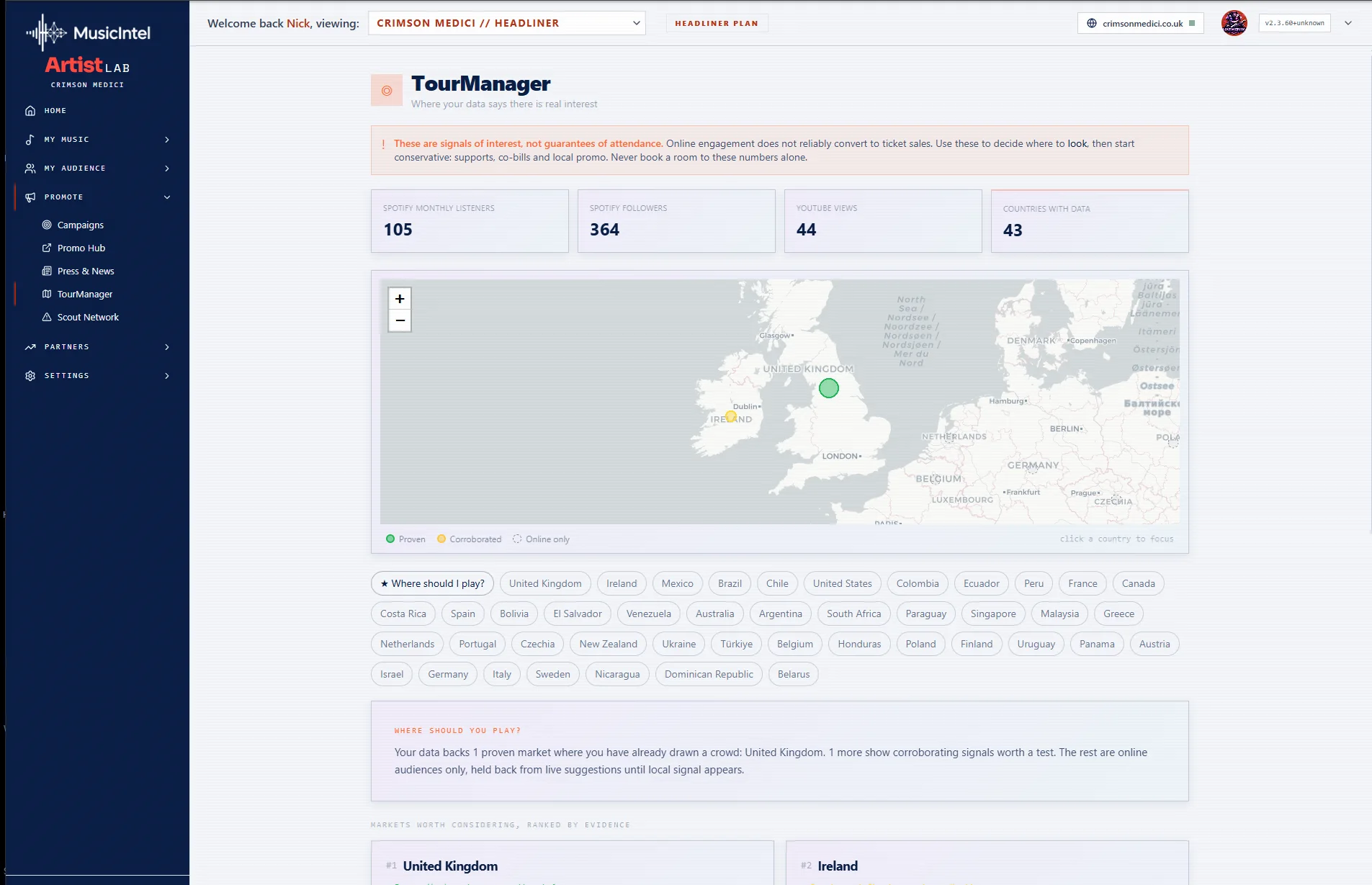
Task: Click the Spotify Monthly Listeners card
Action: 470,221
